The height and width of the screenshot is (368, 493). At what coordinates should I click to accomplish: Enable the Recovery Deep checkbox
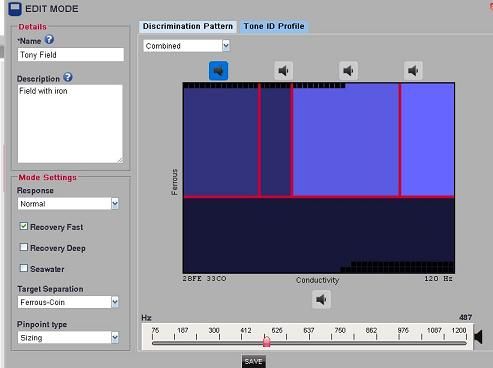click(x=24, y=247)
